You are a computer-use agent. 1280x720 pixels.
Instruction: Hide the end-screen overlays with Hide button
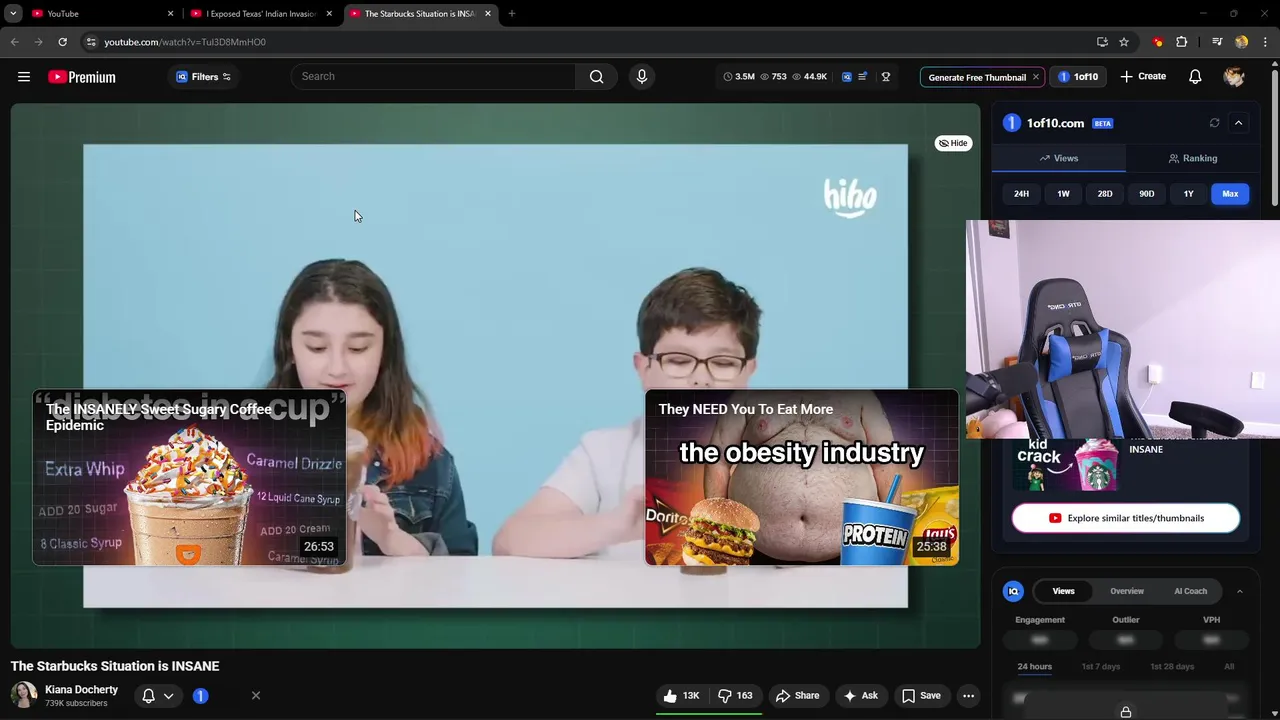click(953, 143)
